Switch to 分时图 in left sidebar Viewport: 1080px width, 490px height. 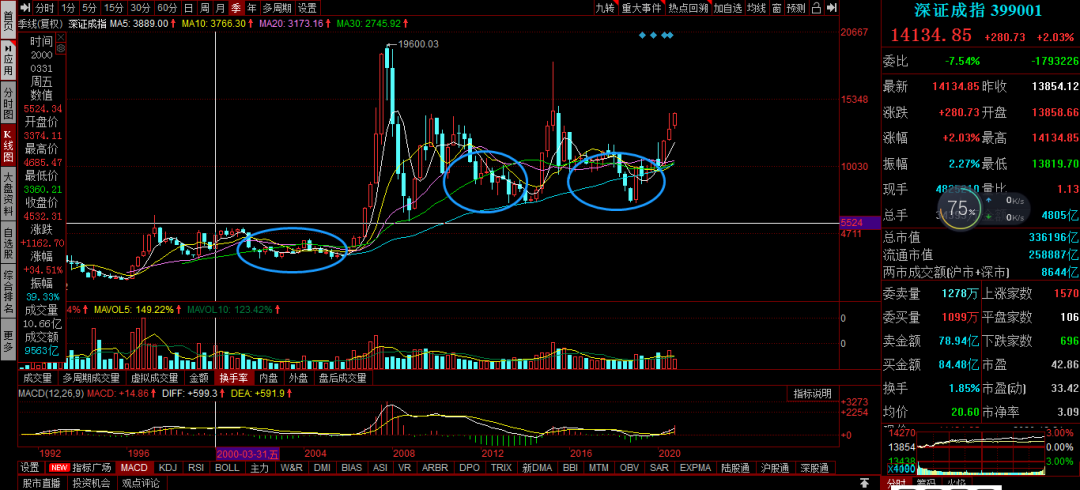click(8, 103)
